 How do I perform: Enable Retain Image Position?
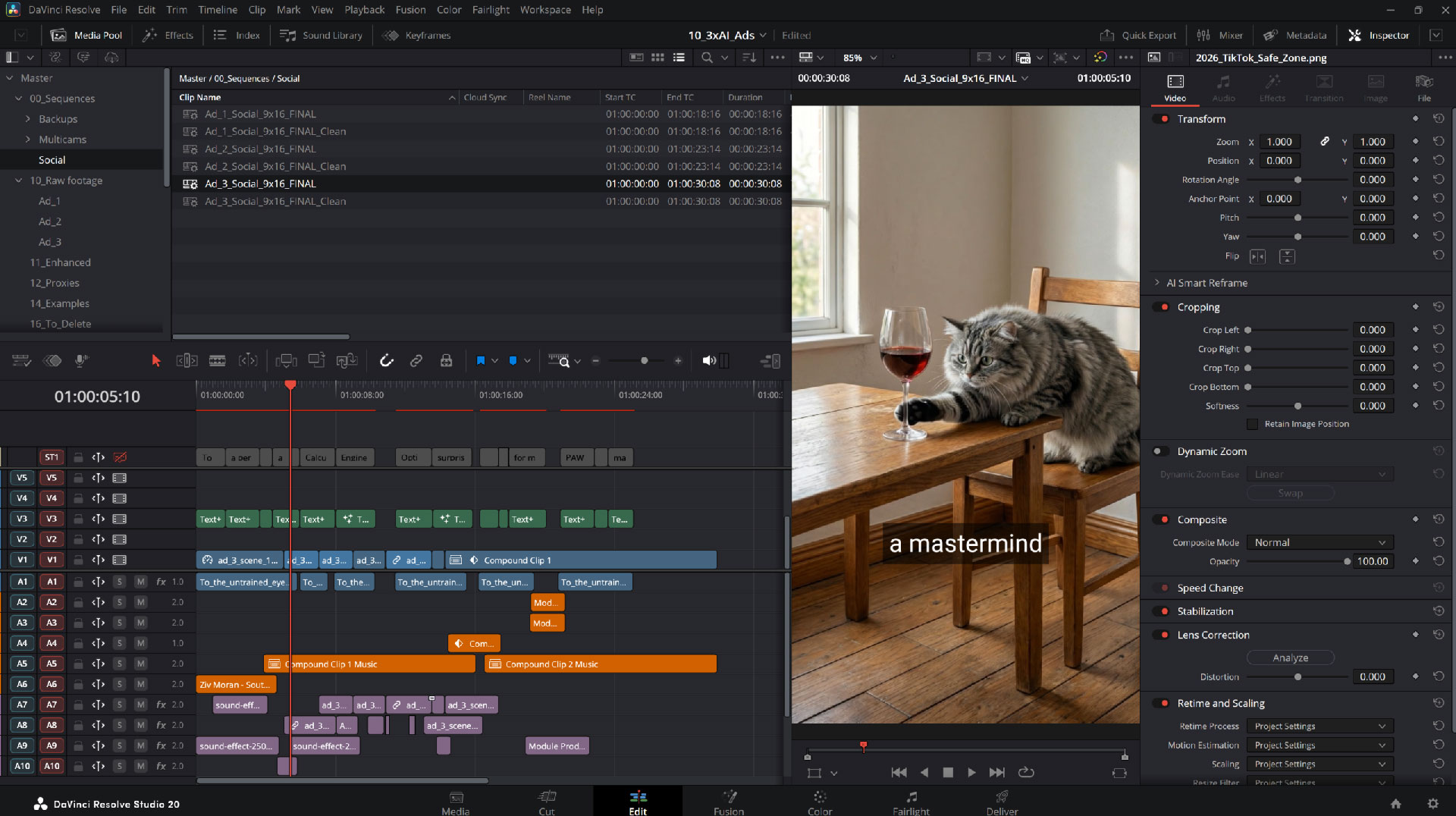pos(1253,424)
